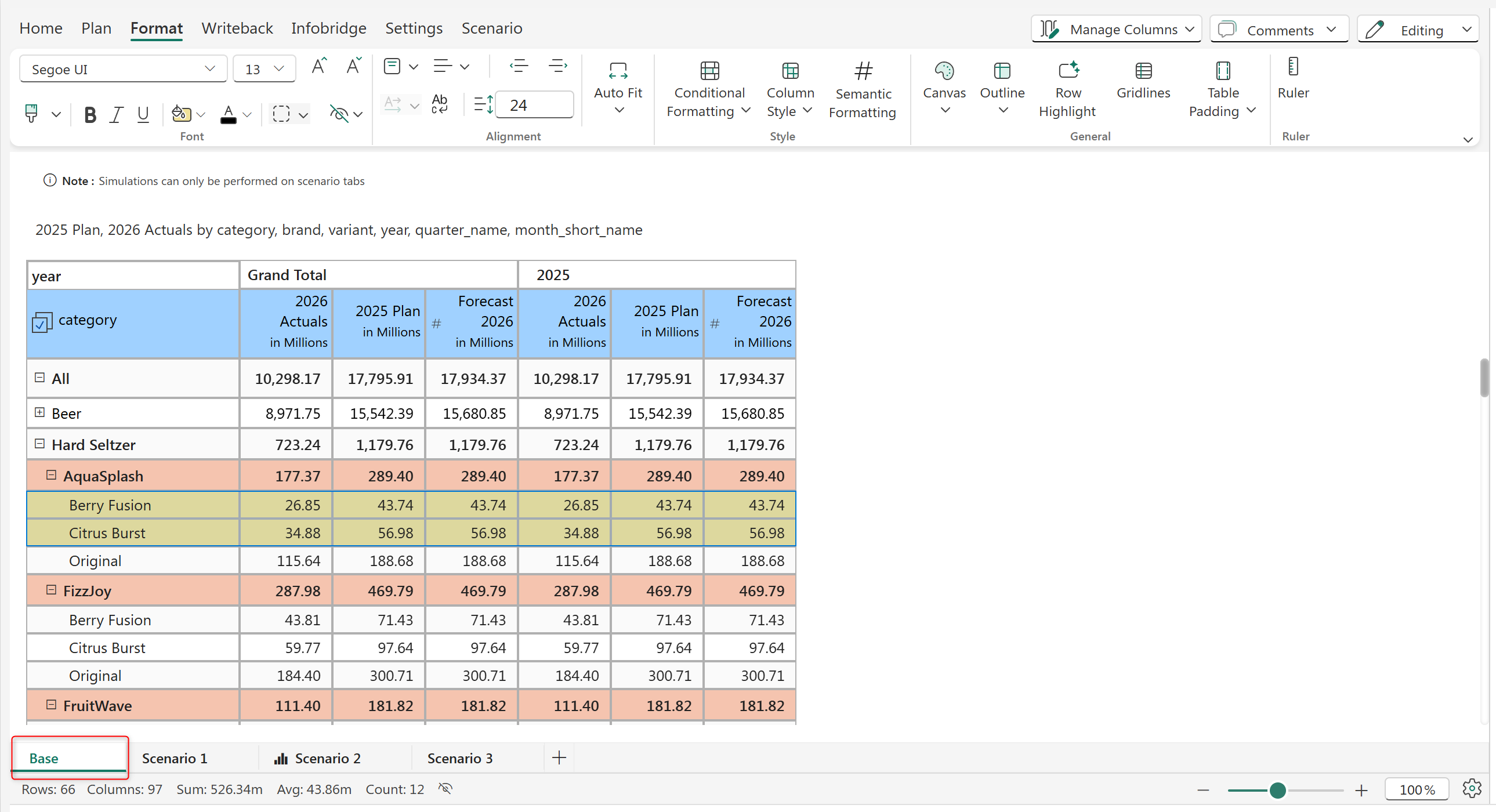This screenshot has width=1496, height=812.
Task: Collapse the AquaSplash row
Action: click(51, 475)
